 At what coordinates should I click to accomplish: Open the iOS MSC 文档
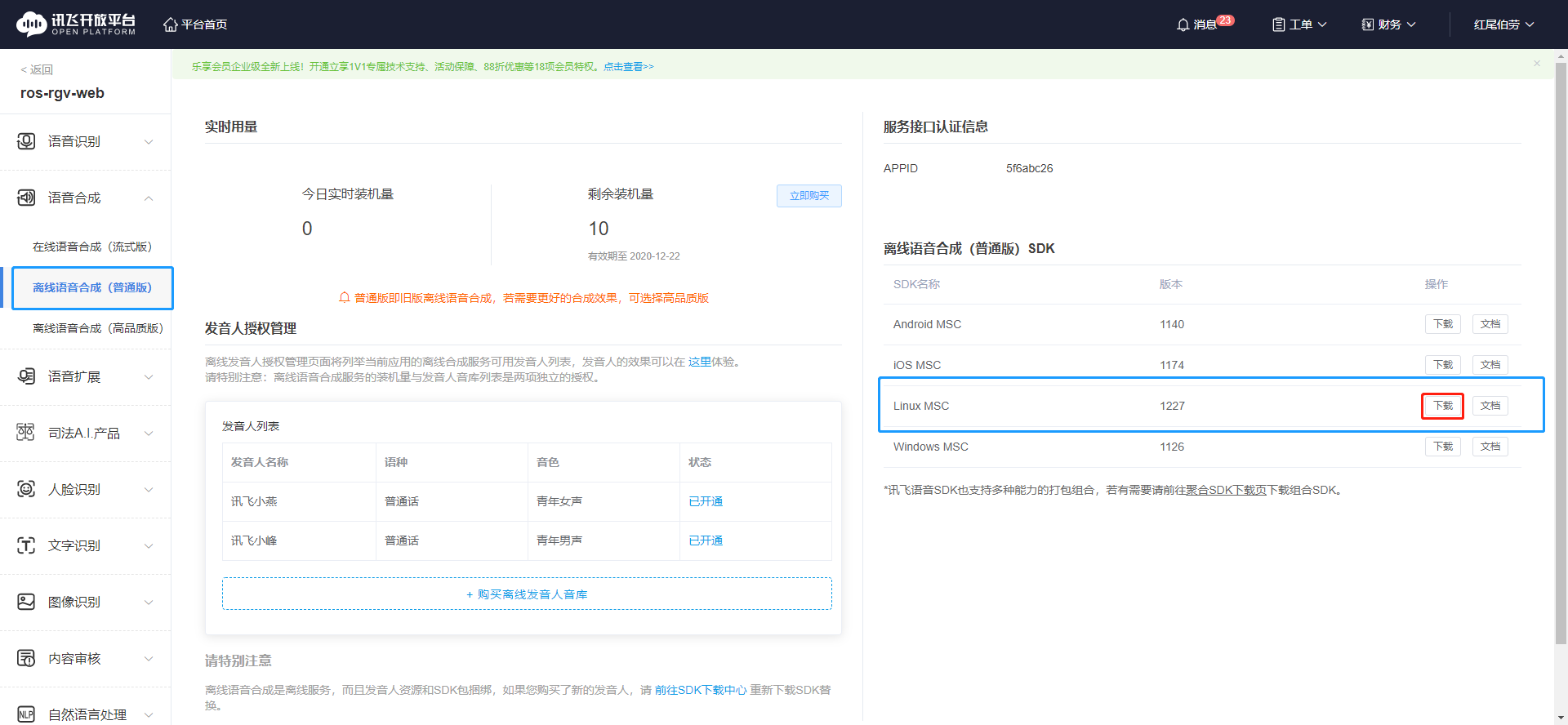click(1490, 365)
